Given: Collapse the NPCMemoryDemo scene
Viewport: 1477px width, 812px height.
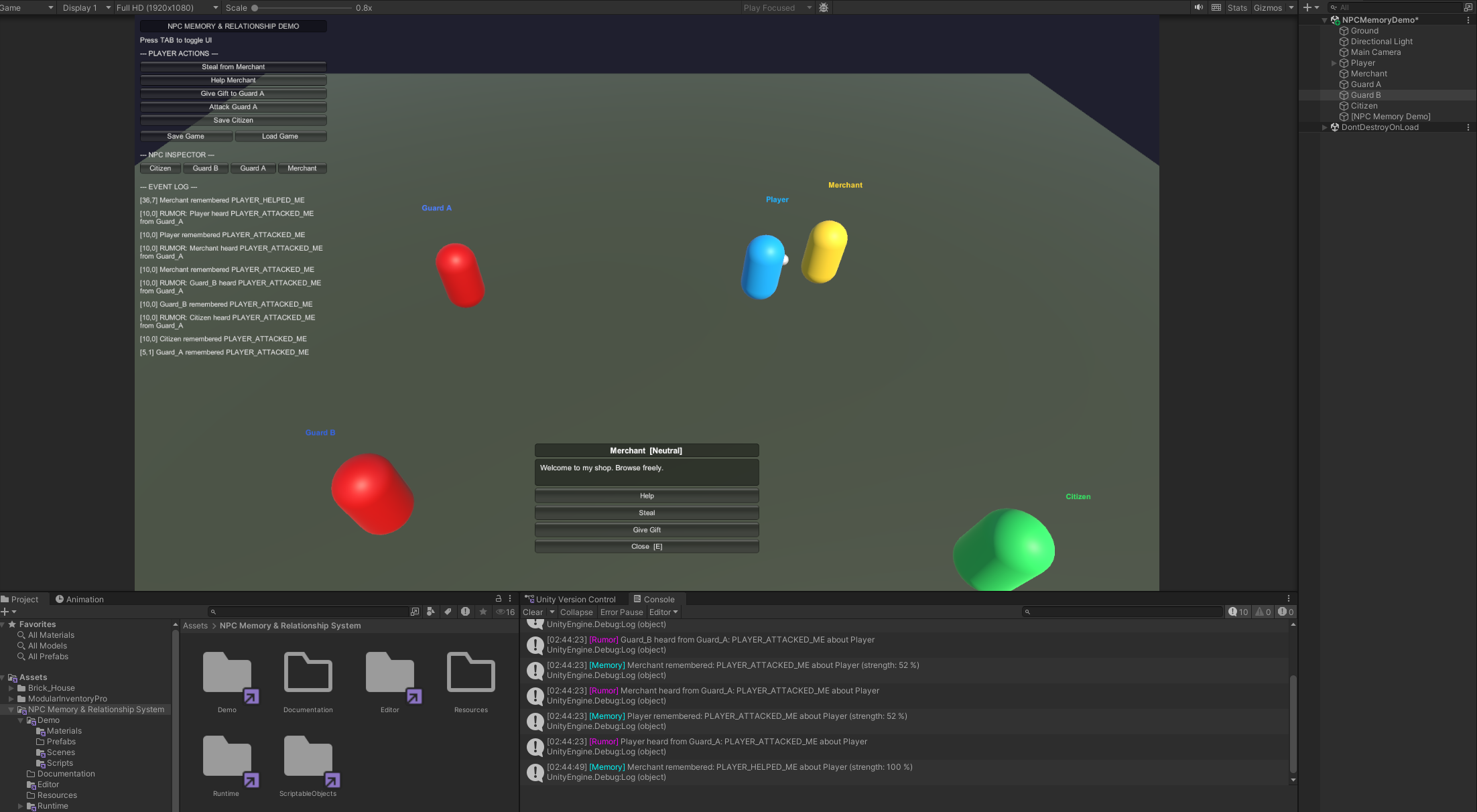Looking at the screenshot, I should 1324,20.
